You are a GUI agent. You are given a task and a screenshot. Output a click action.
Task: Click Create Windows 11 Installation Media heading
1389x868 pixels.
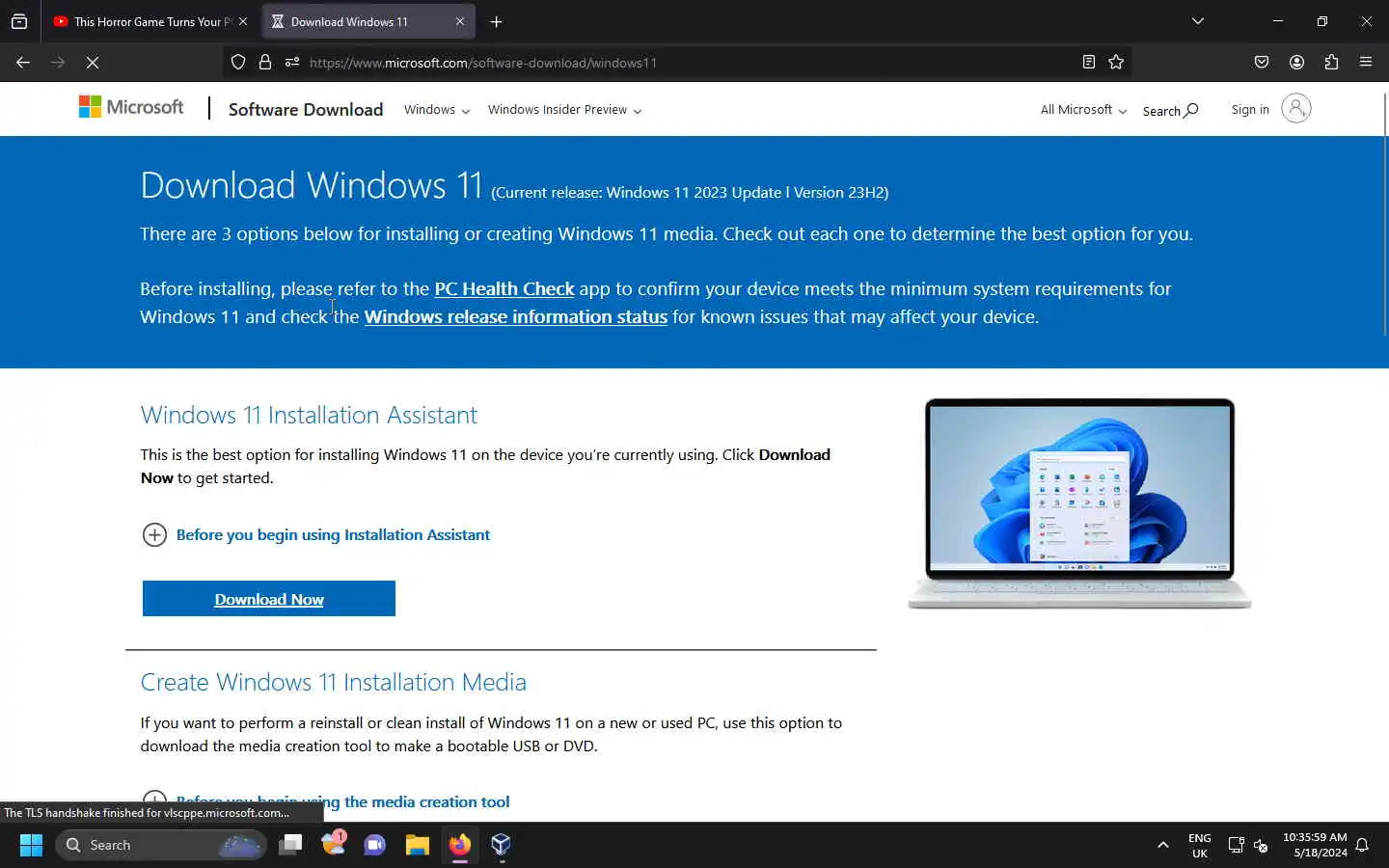pyautogui.click(x=334, y=682)
